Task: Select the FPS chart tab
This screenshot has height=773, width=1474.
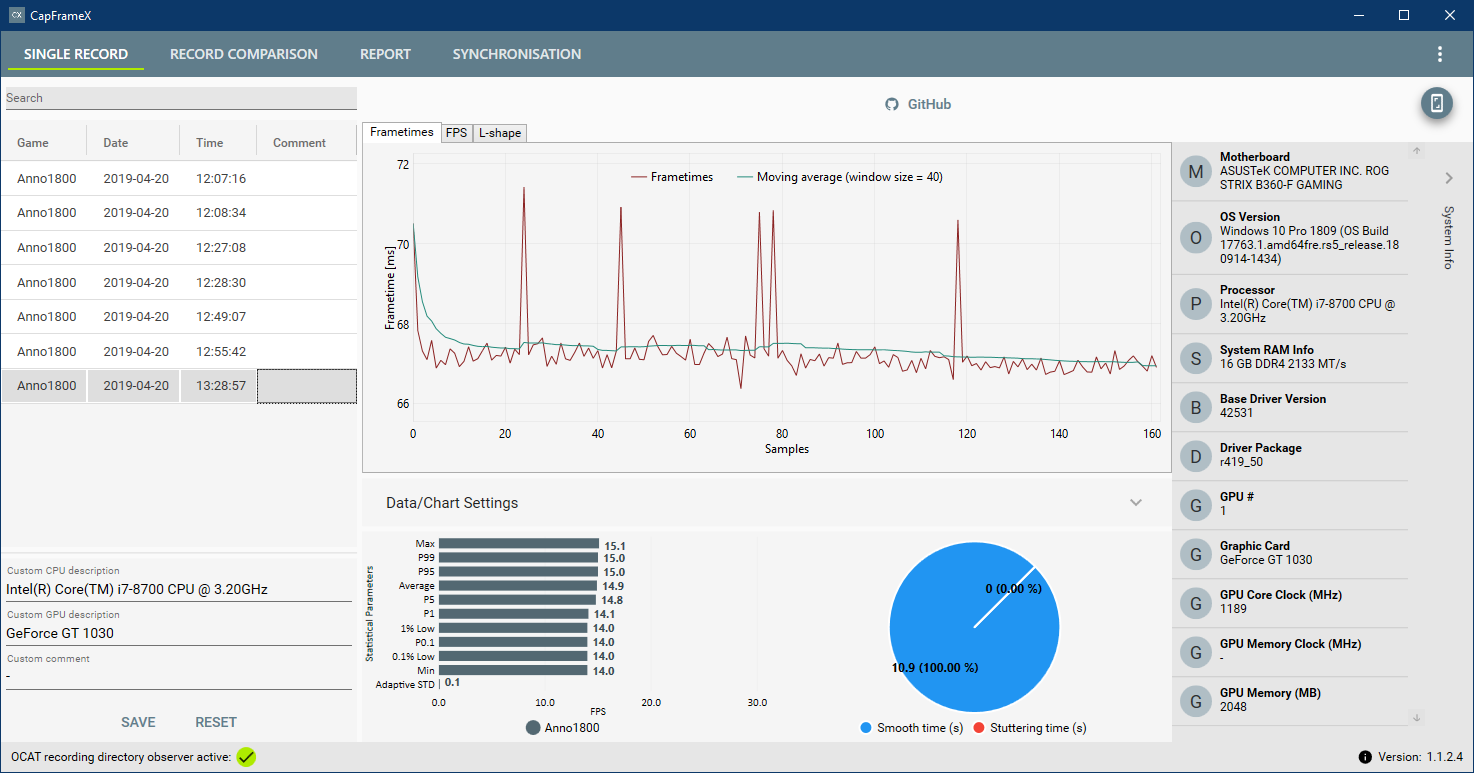Action: [x=457, y=133]
